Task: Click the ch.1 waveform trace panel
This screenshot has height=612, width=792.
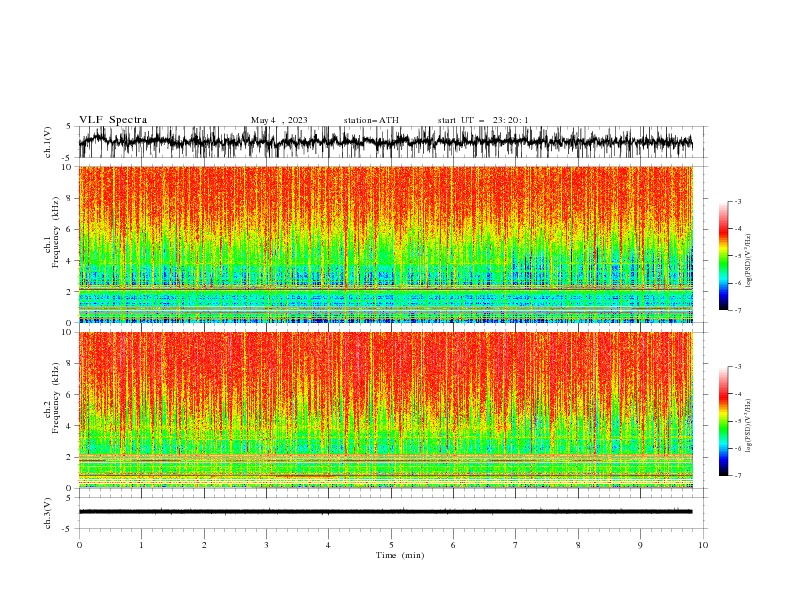Action: (x=393, y=142)
